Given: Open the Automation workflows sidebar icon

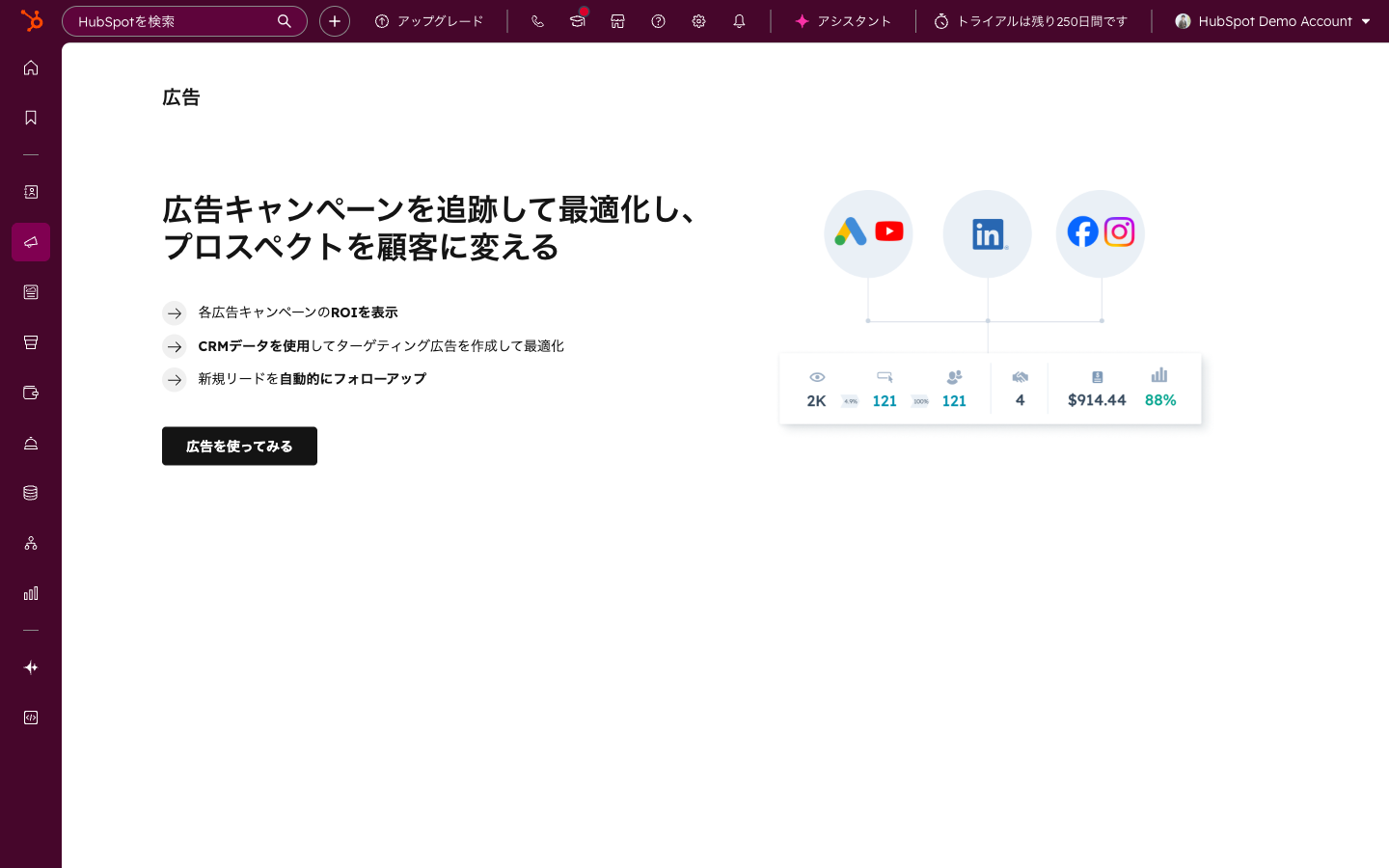Looking at the screenshot, I should coord(31,543).
